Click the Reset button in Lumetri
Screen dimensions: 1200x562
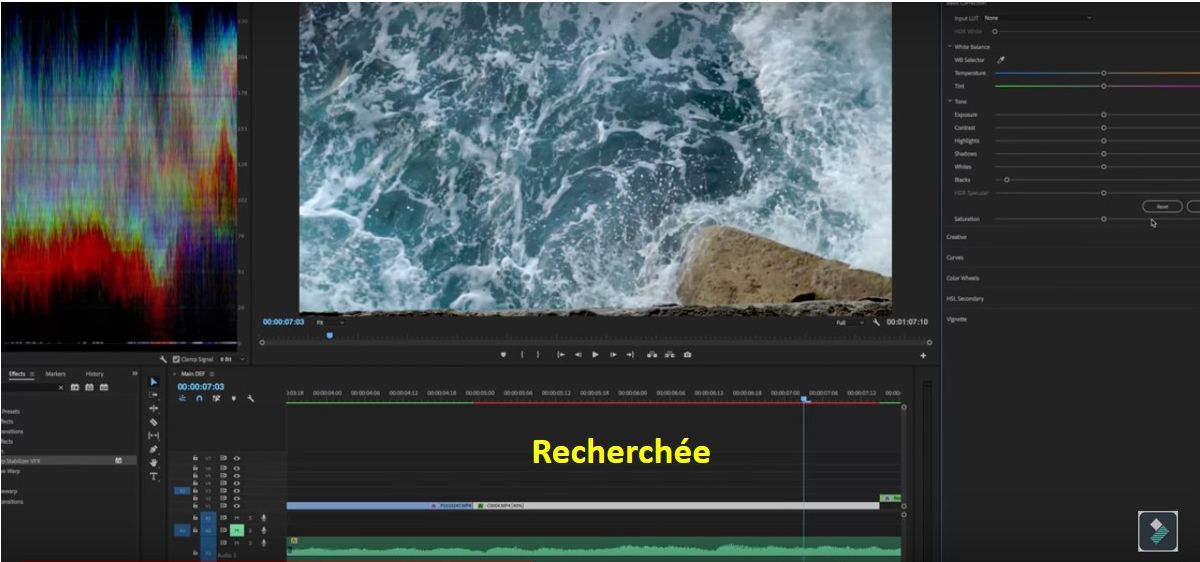1162,206
